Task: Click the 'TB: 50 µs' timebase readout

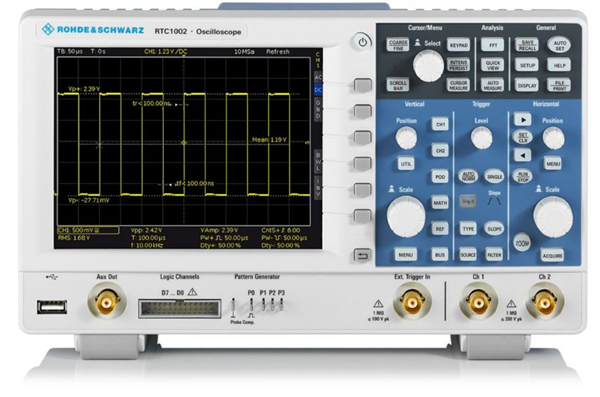Action: tap(70, 51)
